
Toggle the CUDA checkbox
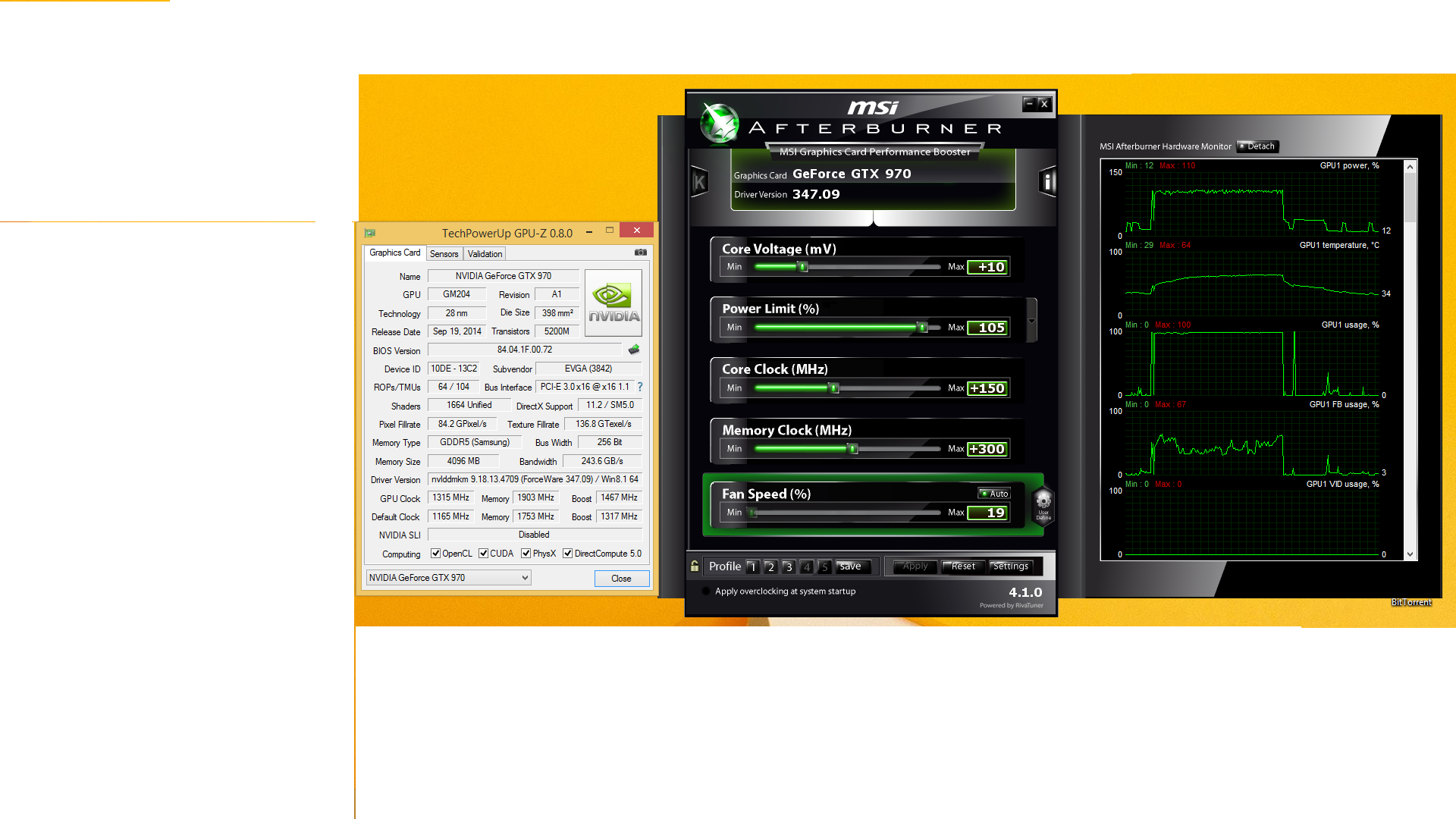[x=483, y=554]
